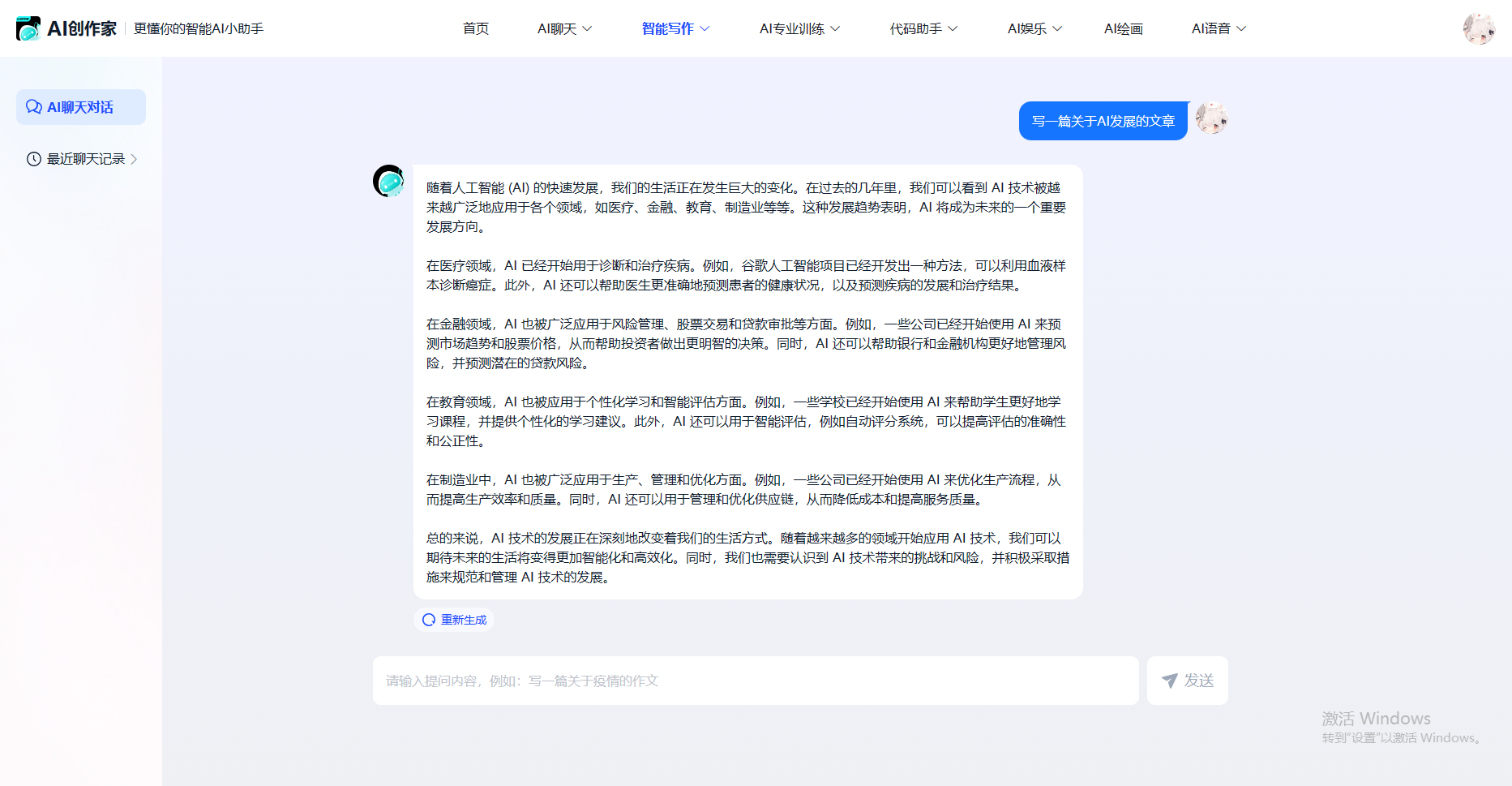The height and width of the screenshot is (786, 1512).
Task: Go to the 首页 nav item
Action: 476,29
